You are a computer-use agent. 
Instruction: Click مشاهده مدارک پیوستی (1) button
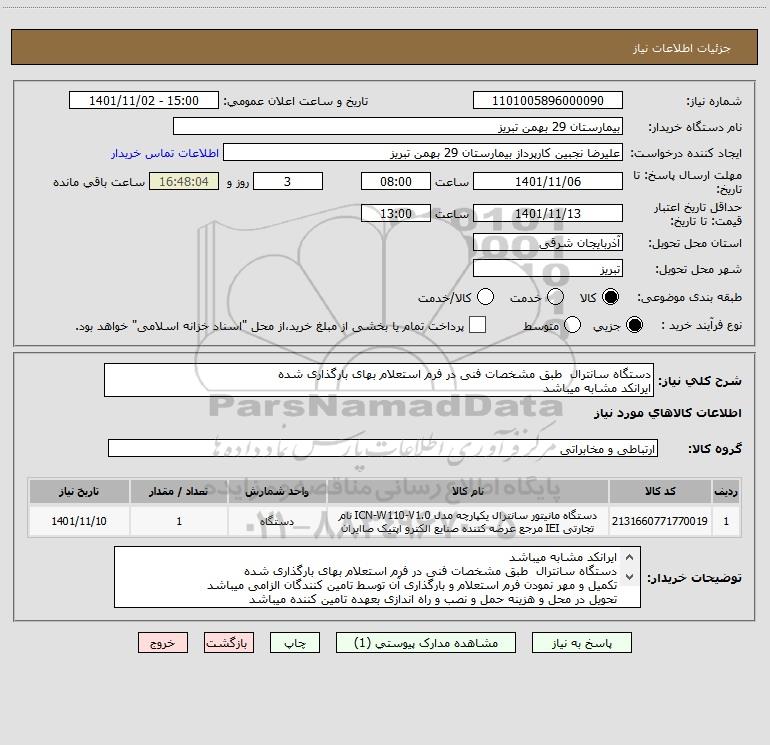426,643
